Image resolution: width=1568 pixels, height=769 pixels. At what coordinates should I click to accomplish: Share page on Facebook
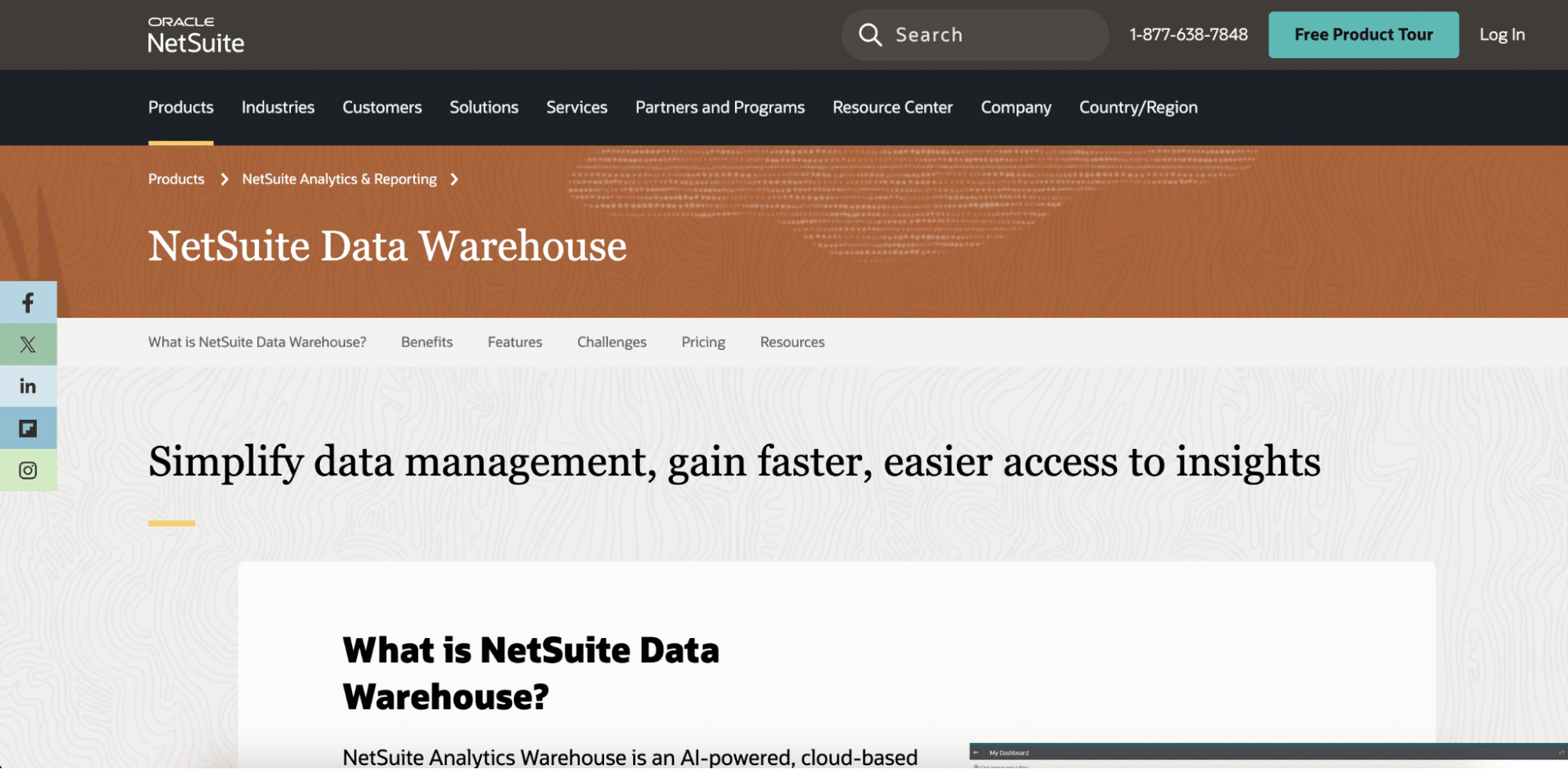(28, 302)
